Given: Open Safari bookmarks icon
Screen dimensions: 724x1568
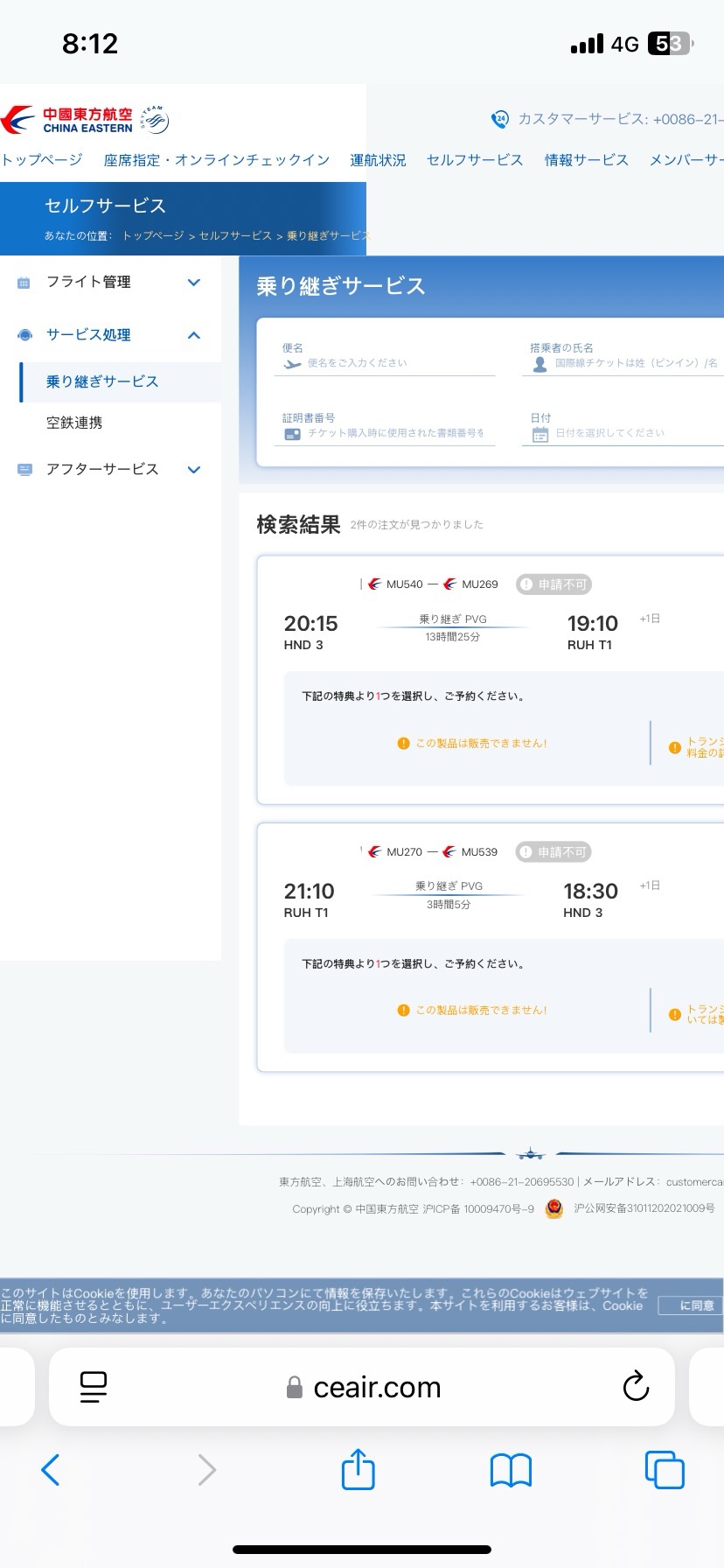Looking at the screenshot, I should [511, 1470].
